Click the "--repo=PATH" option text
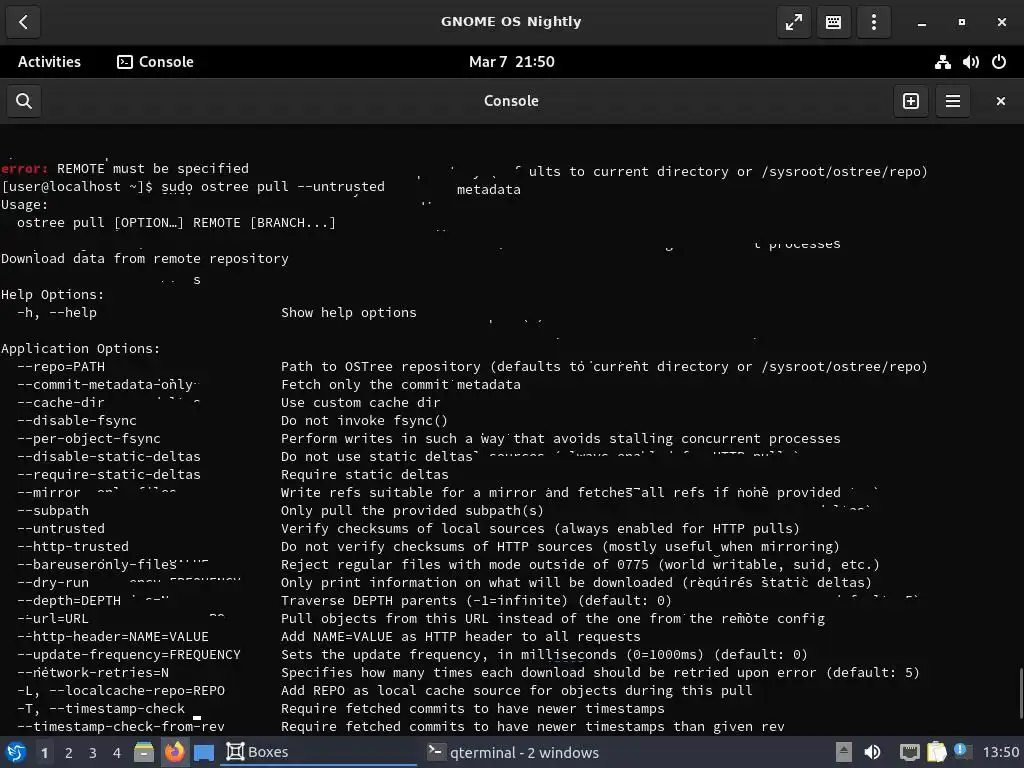 click(x=61, y=367)
